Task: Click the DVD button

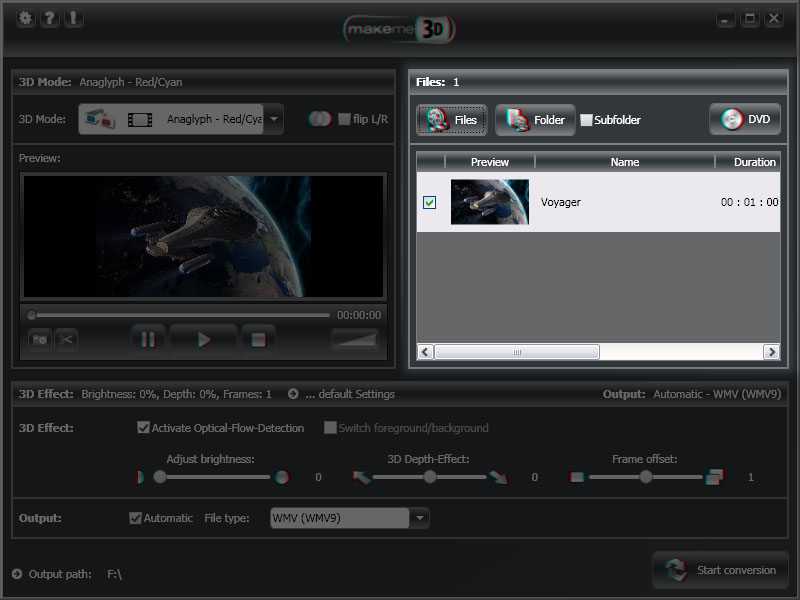Action: tap(745, 119)
